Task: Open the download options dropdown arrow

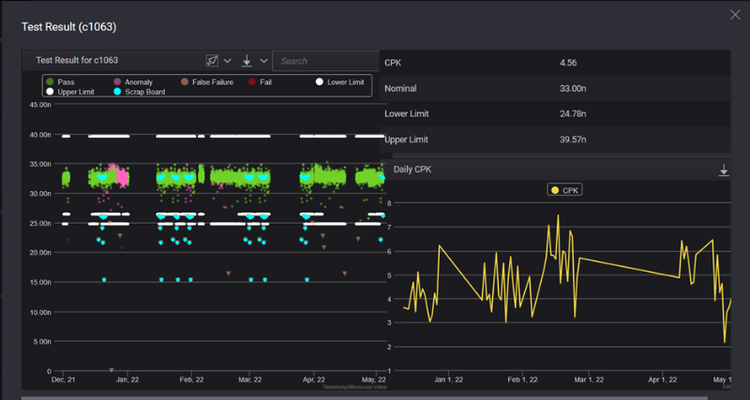Action: [x=263, y=61]
